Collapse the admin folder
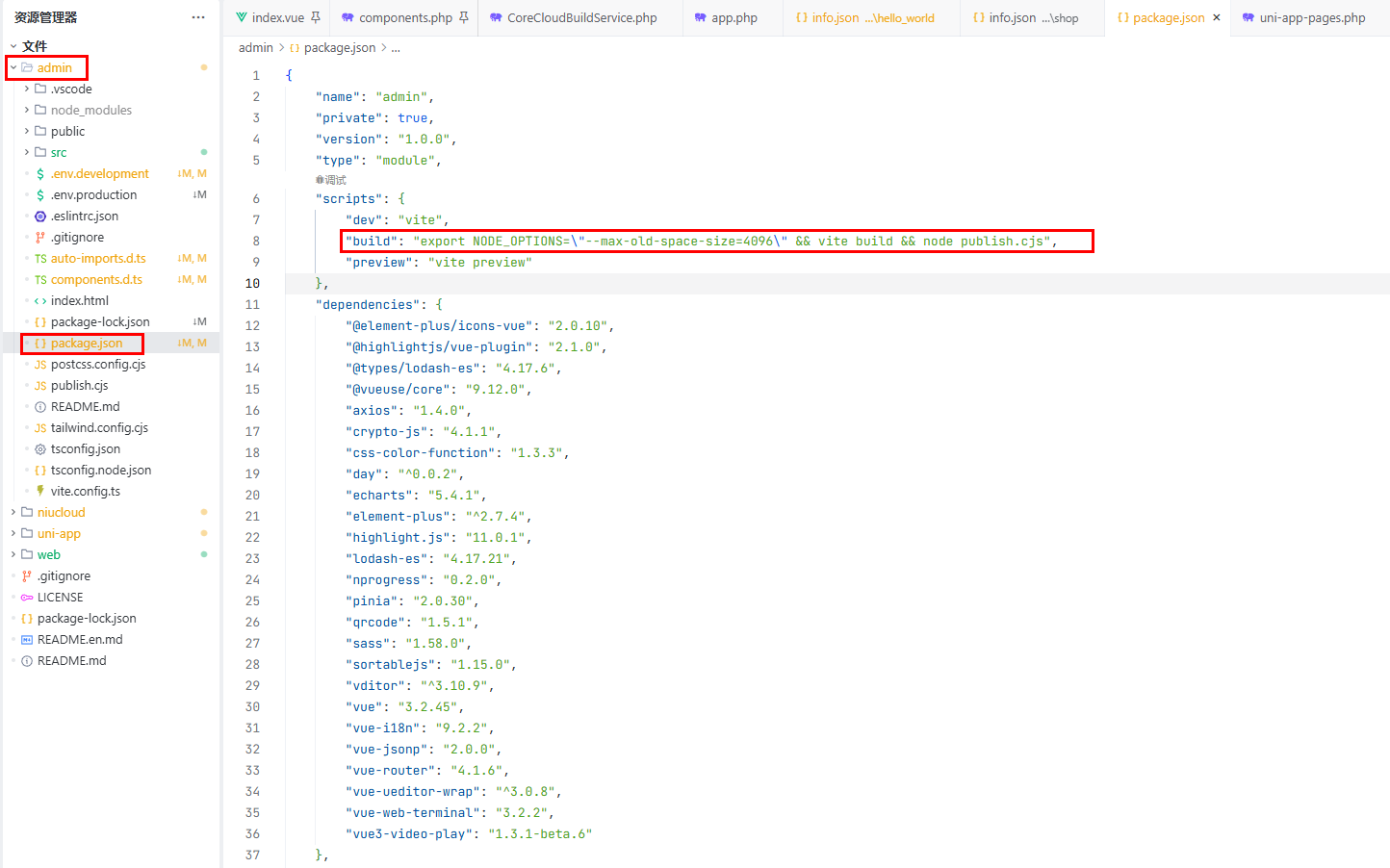Viewport: 1390px width, 868px height. 13,68
